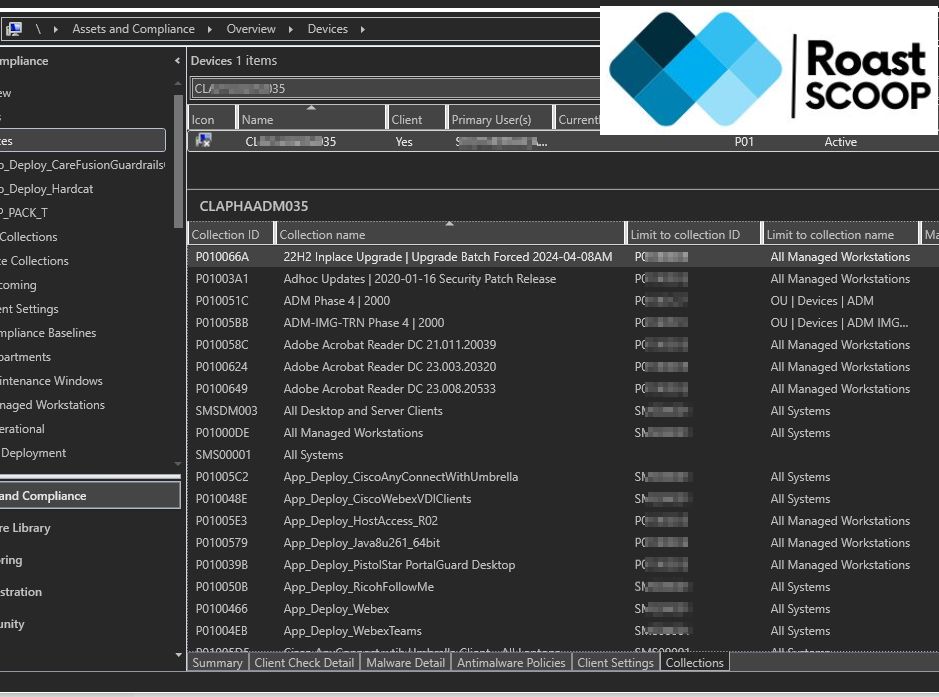This screenshot has width=939, height=697.
Task: Expand navigation pane overflow arrow at bottom
Action: 178,655
